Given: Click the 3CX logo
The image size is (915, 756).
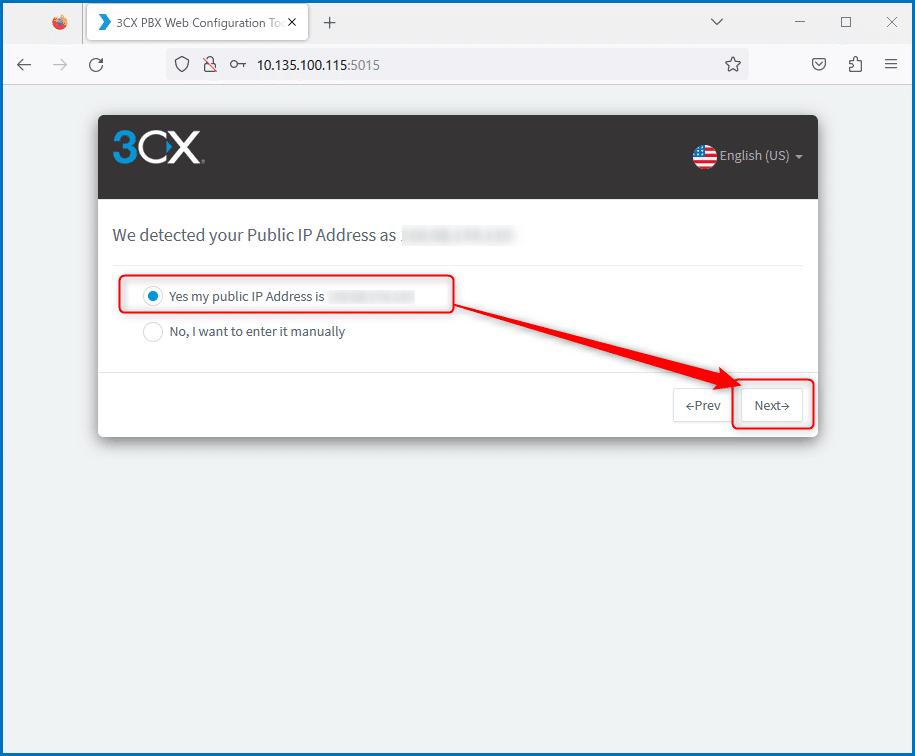Looking at the screenshot, I should click(x=159, y=147).
